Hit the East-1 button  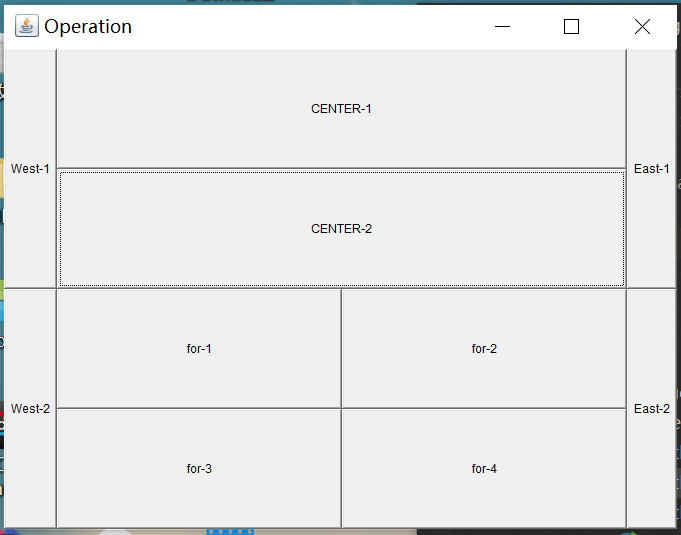[x=651, y=169]
